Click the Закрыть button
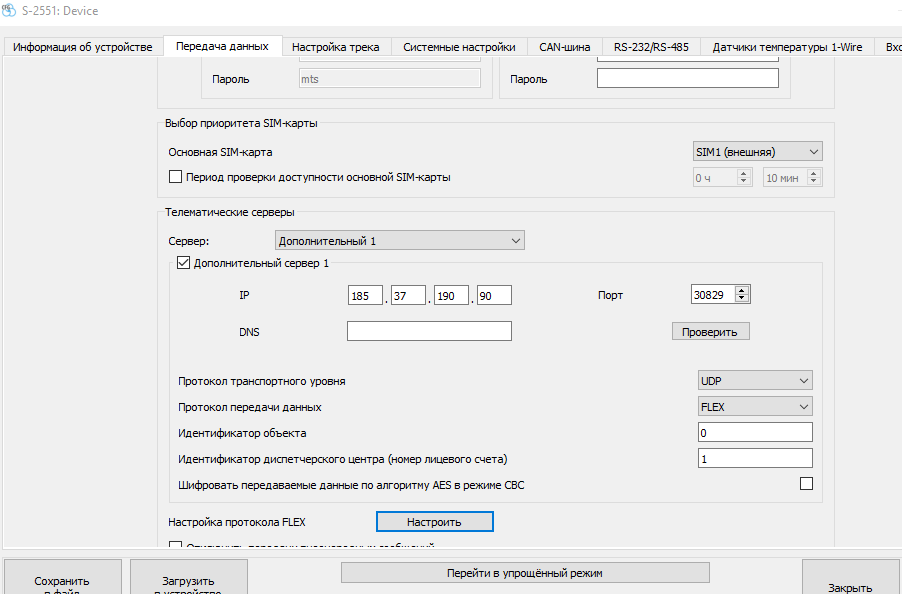This screenshot has height=594, width=902. (850, 587)
